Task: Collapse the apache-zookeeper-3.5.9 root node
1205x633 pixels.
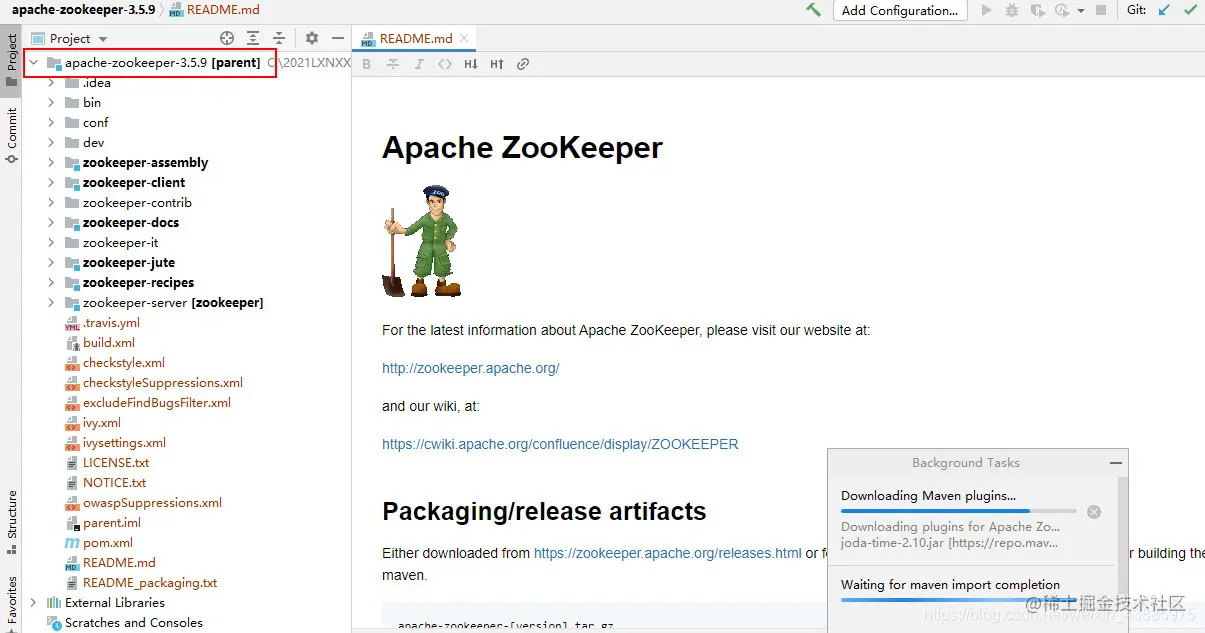Action: pyautogui.click(x=34, y=62)
